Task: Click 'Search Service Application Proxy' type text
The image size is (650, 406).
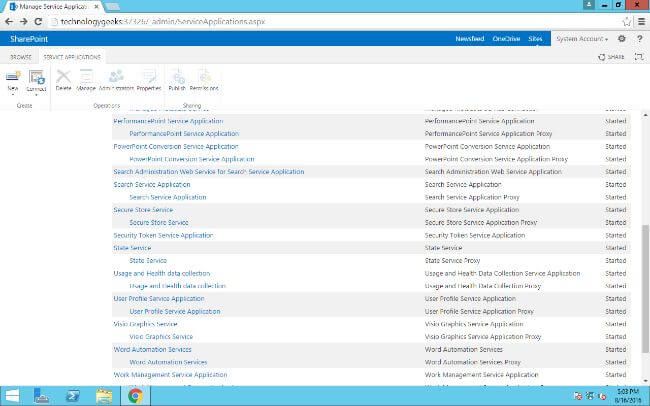Action: tap(472, 197)
